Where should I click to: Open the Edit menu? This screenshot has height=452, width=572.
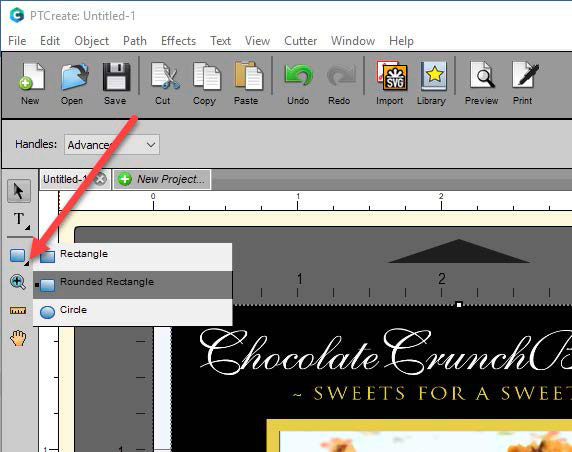50,41
